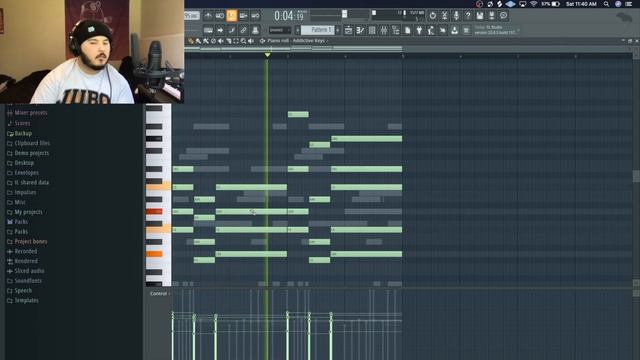Screen dimensions: 640x360
Task: Open the audio editor scissors icon
Action: pyautogui.click(x=444, y=16)
